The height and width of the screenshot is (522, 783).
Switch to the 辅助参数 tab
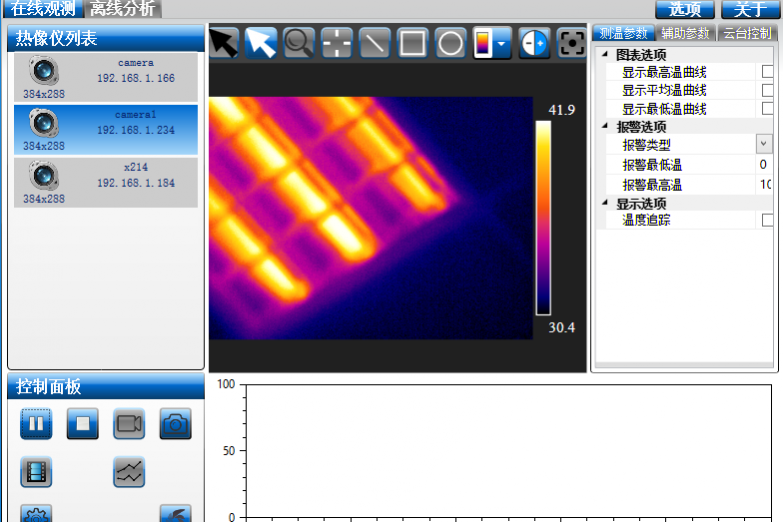pos(685,33)
